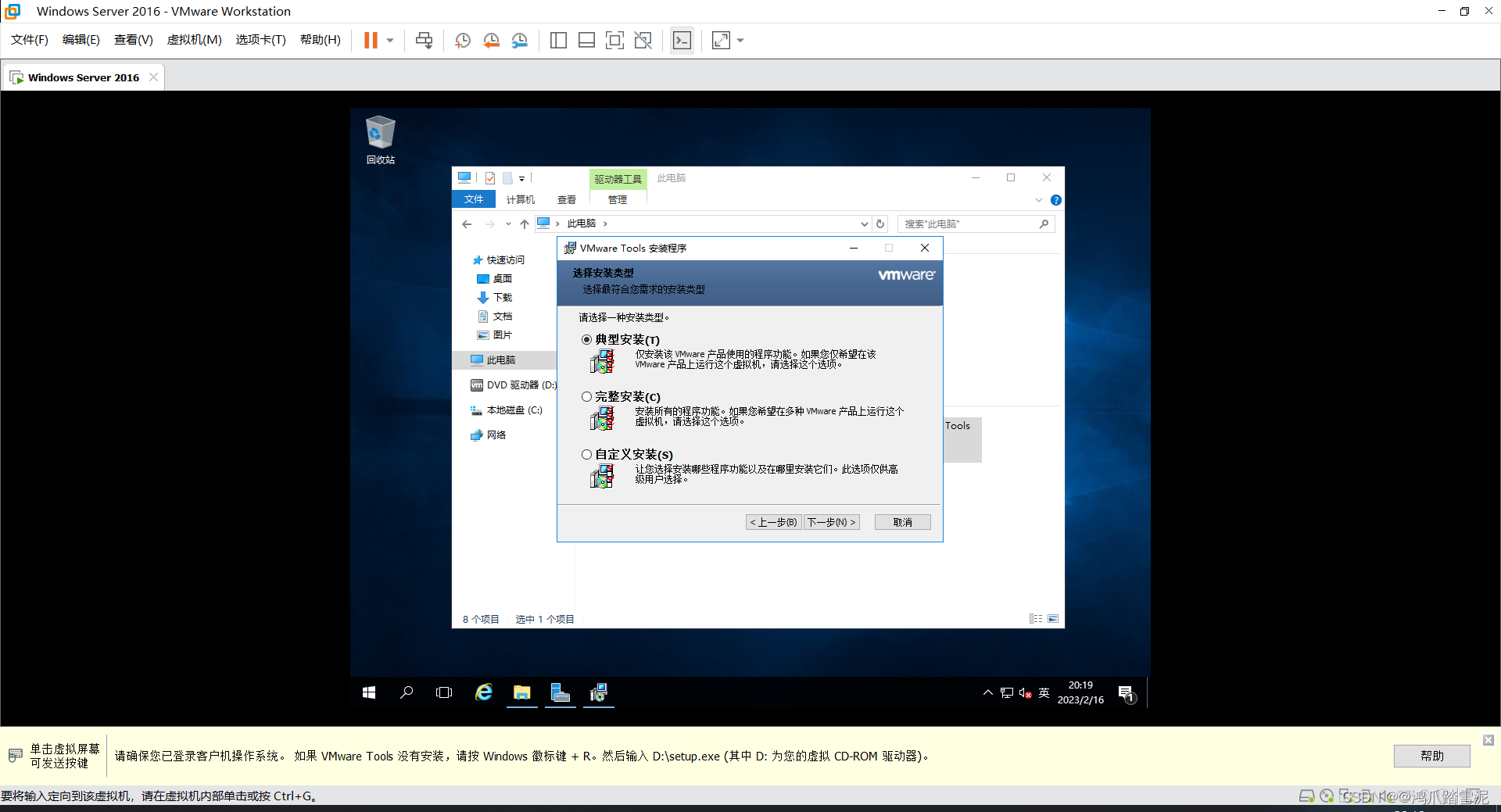Screen dimensions: 1501x812
Task: Open the 计算机 ribbon tab
Action: click(521, 199)
